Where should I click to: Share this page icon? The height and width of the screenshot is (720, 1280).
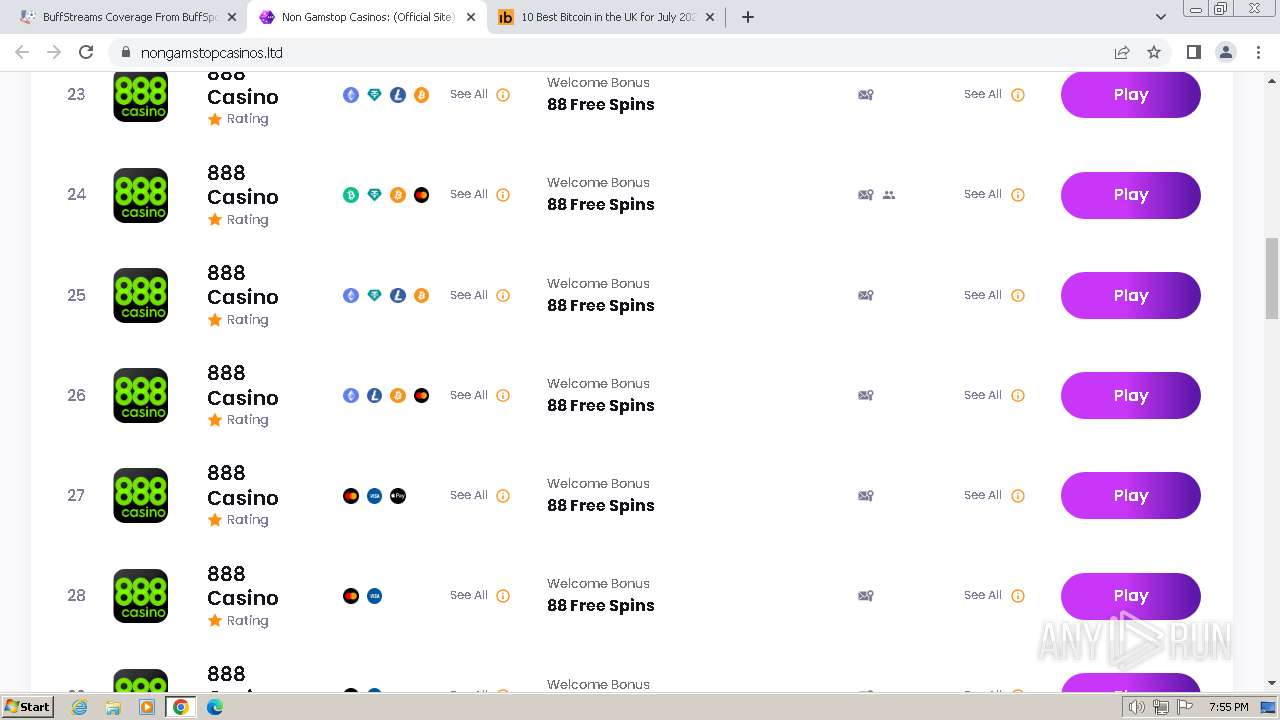[1122, 52]
